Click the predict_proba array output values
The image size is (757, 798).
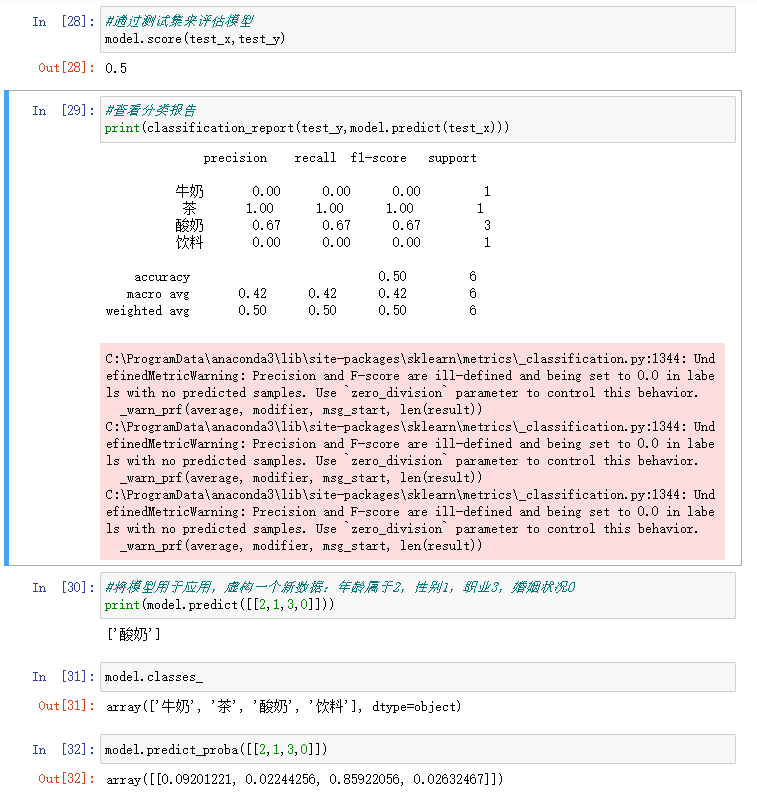304,779
